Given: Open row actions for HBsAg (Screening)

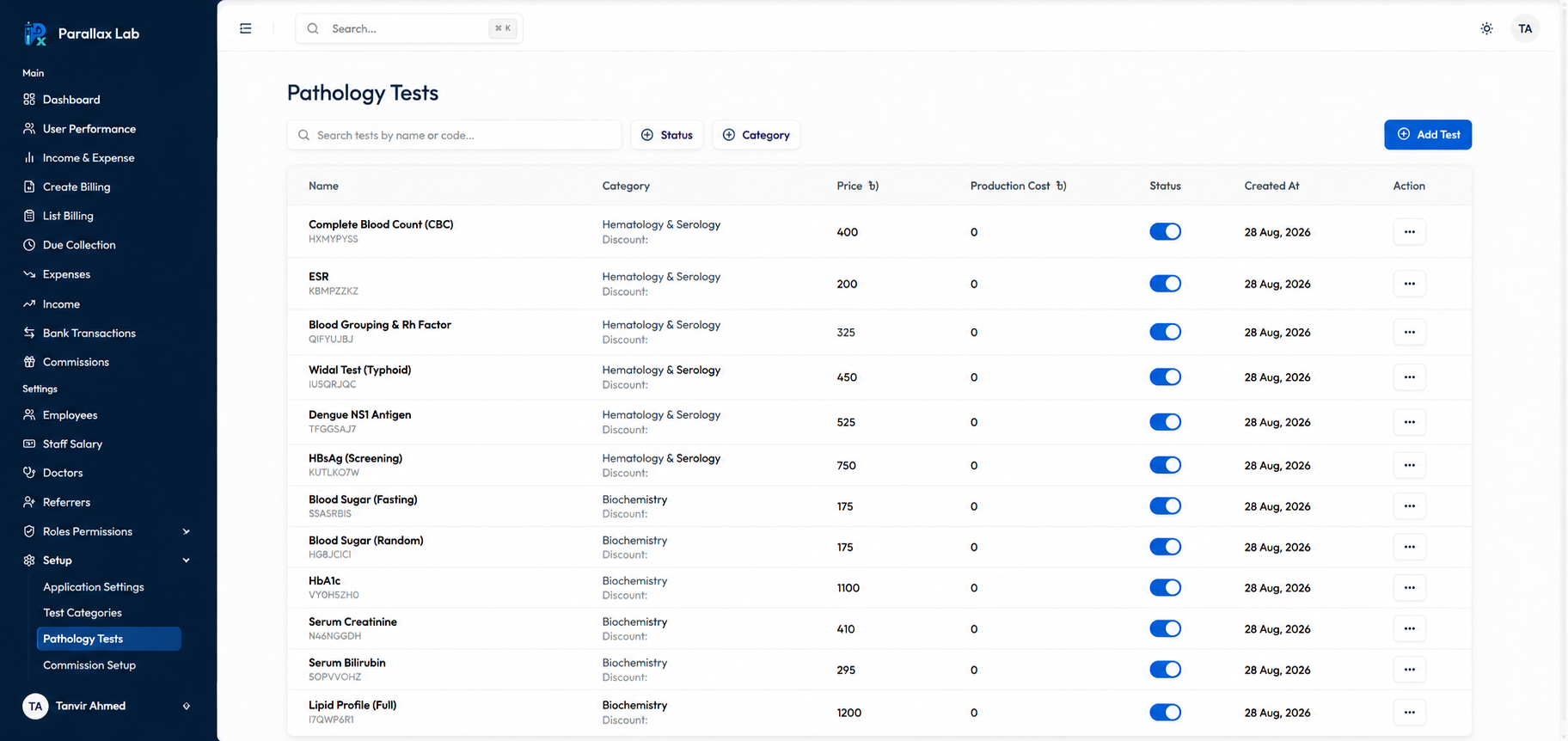Looking at the screenshot, I should tap(1409, 465).
